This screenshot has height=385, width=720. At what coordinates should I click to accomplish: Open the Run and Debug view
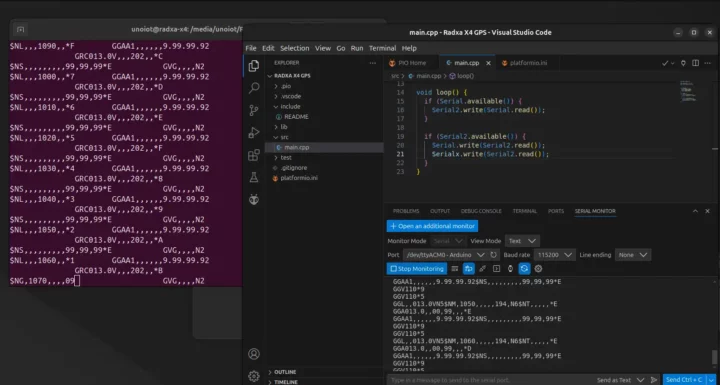pos(253,133)
